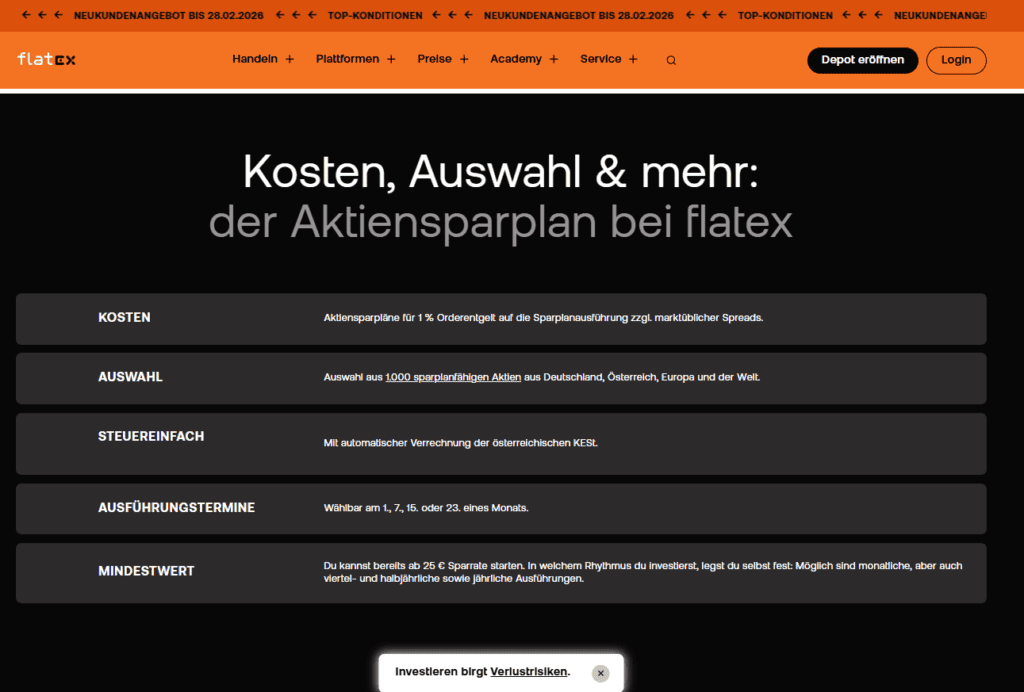Expand the Preise plus icon

pyautogui.click(x=464, y=60)
